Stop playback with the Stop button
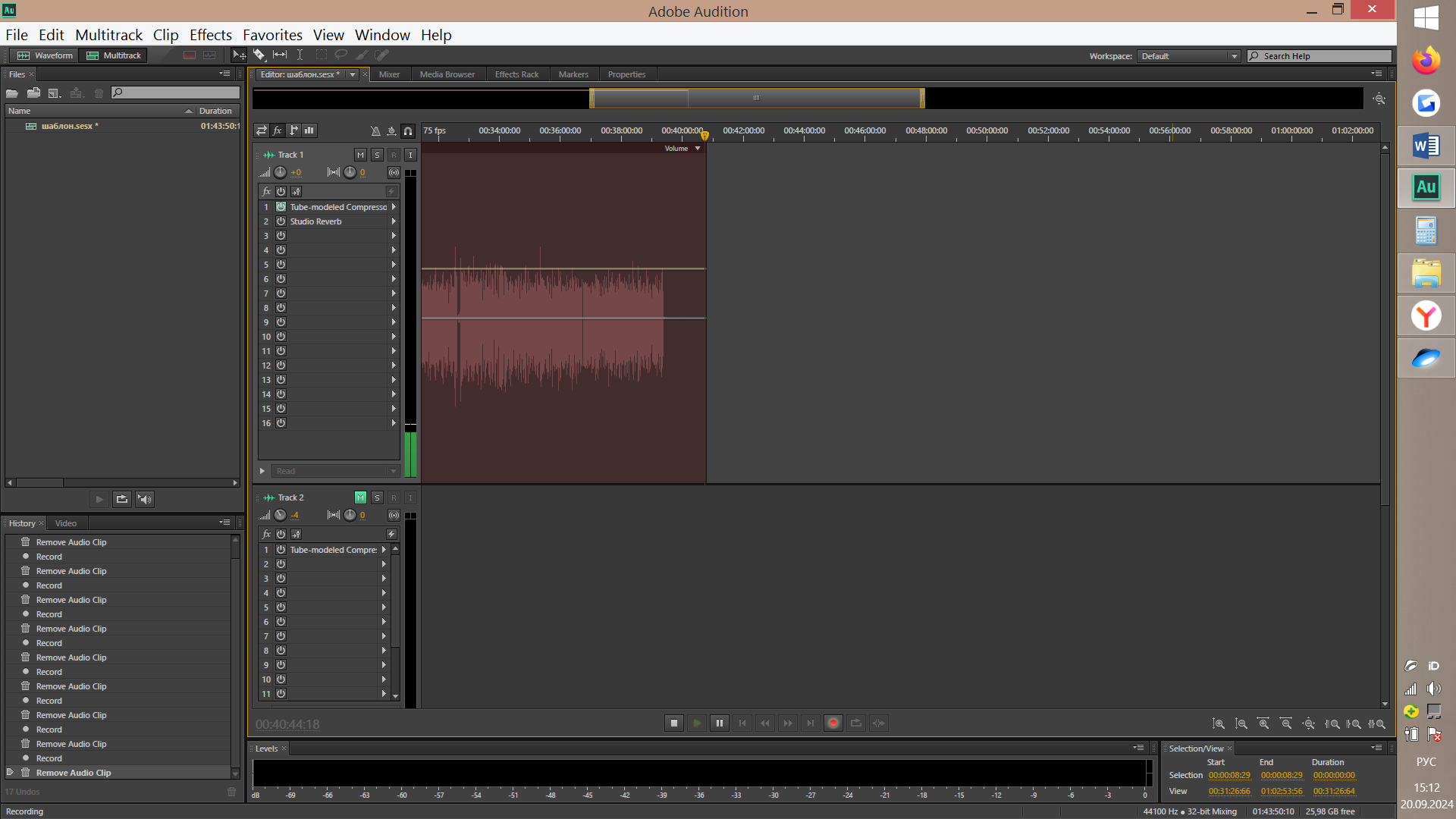Image resolution: width=1456 pixels, height=819 pixels. [x=674, y=723]
